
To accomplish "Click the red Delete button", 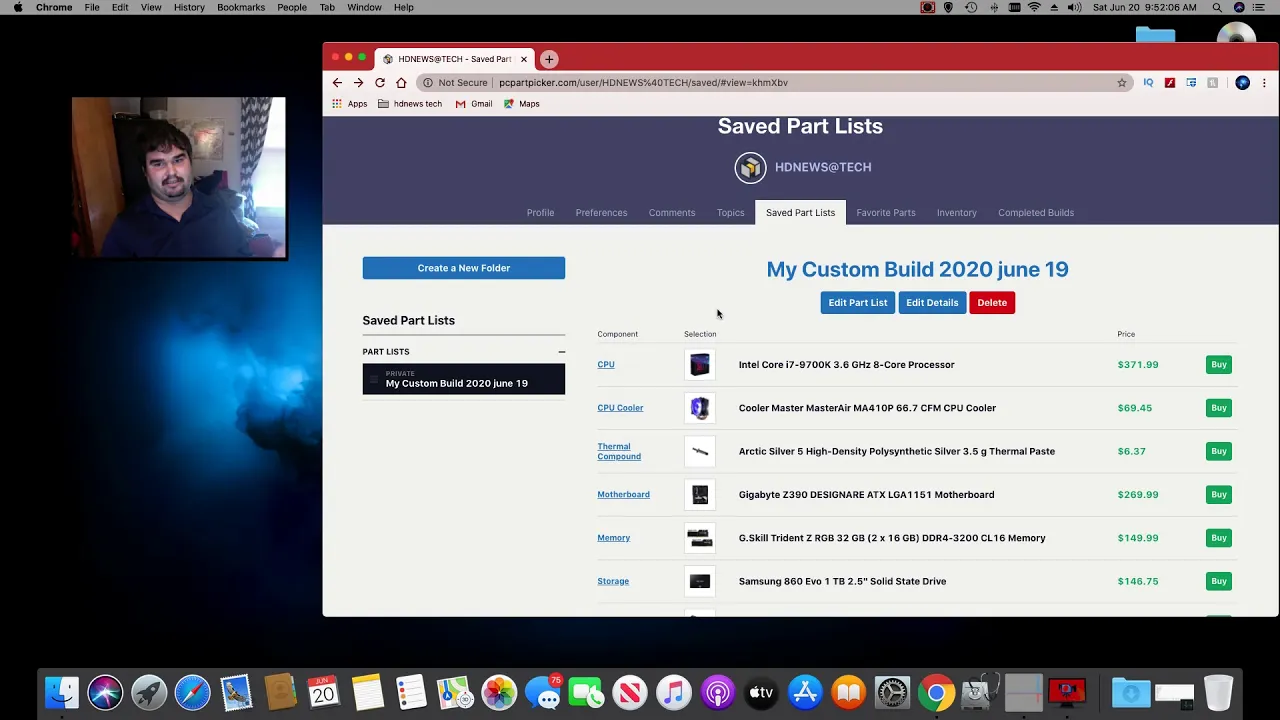I will (x=992, y=303).
